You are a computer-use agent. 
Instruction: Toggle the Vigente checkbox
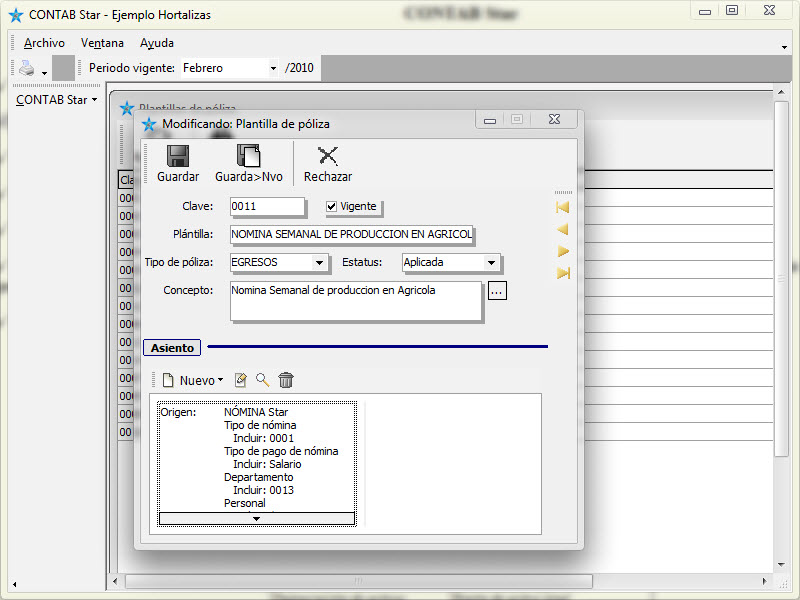click(x=332, y=206)
